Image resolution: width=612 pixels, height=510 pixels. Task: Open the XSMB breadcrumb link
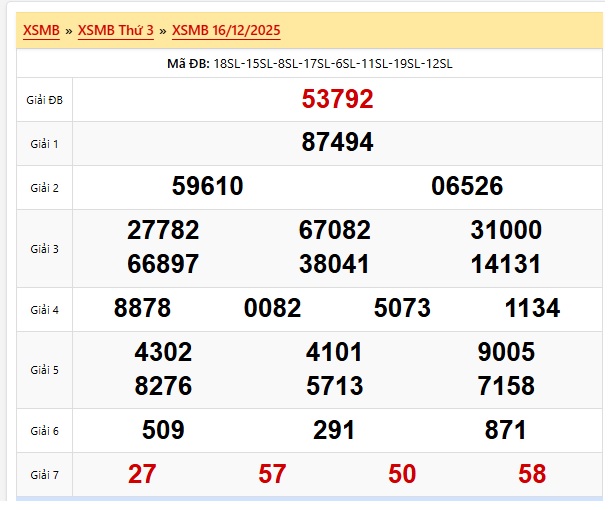[x=41, y=31]
